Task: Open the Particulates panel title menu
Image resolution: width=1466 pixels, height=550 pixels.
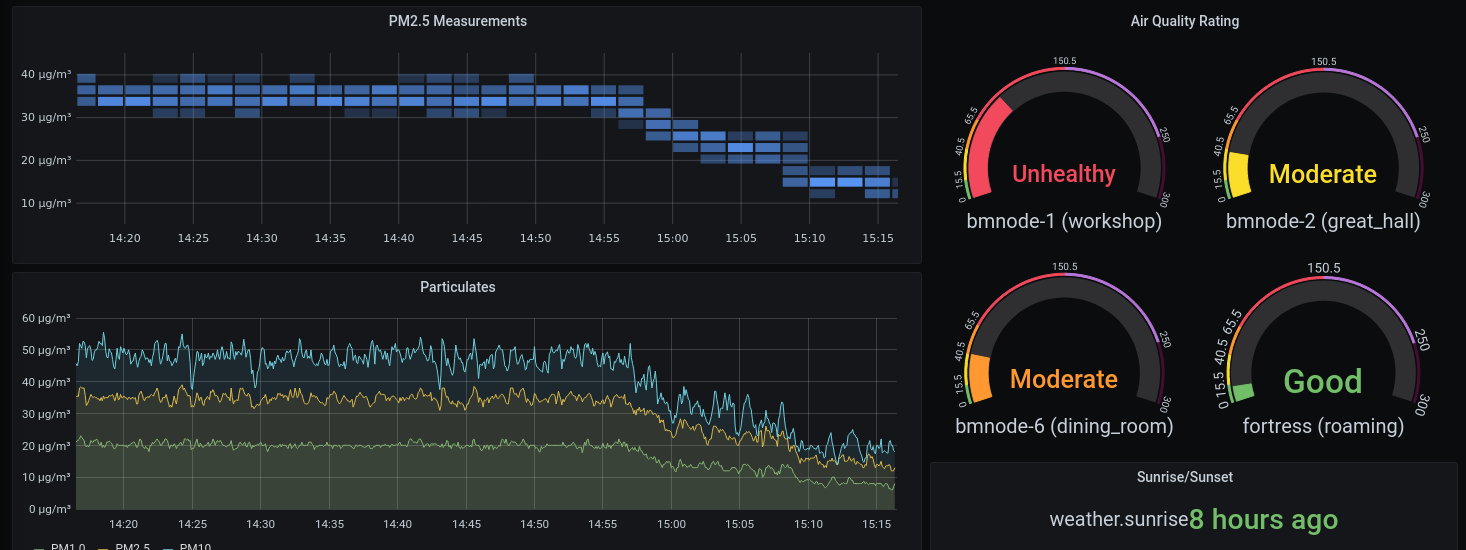Action: pyautogui.click(x=457, y=287)
